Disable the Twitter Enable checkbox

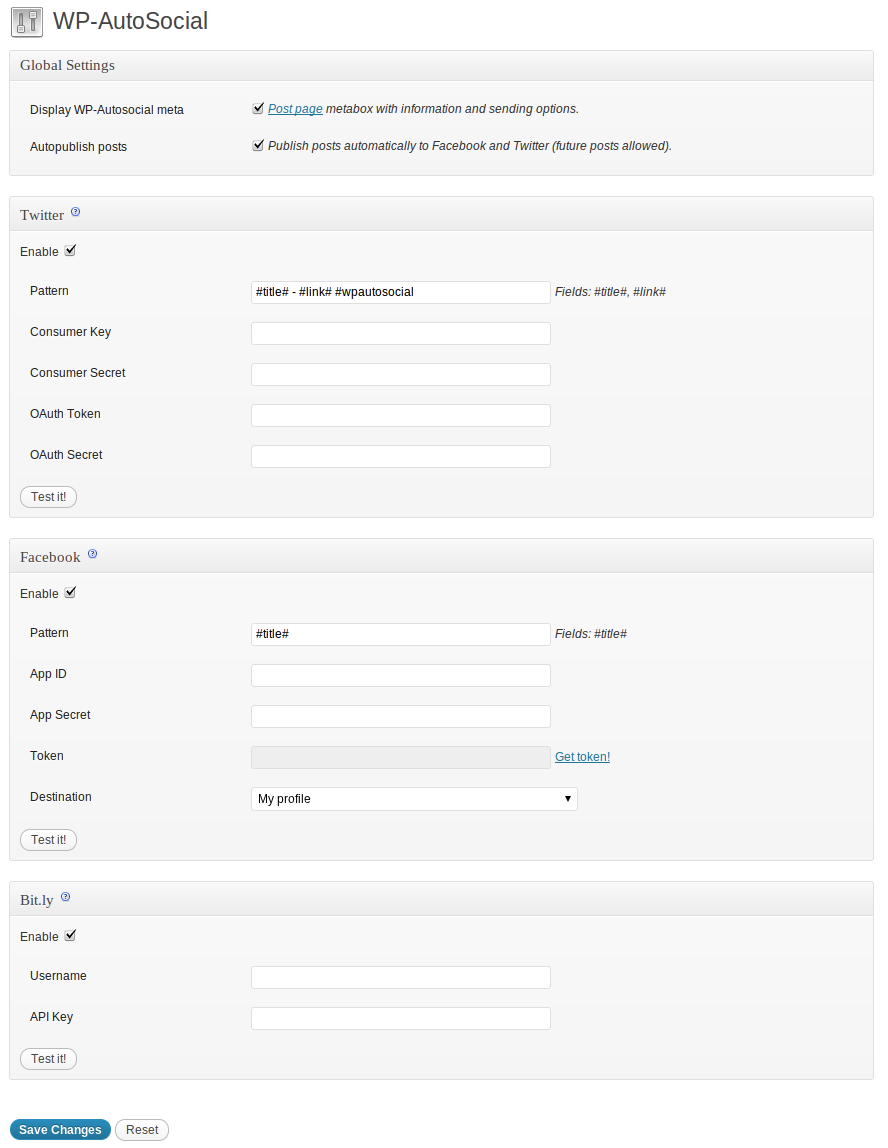click(70, 251)
